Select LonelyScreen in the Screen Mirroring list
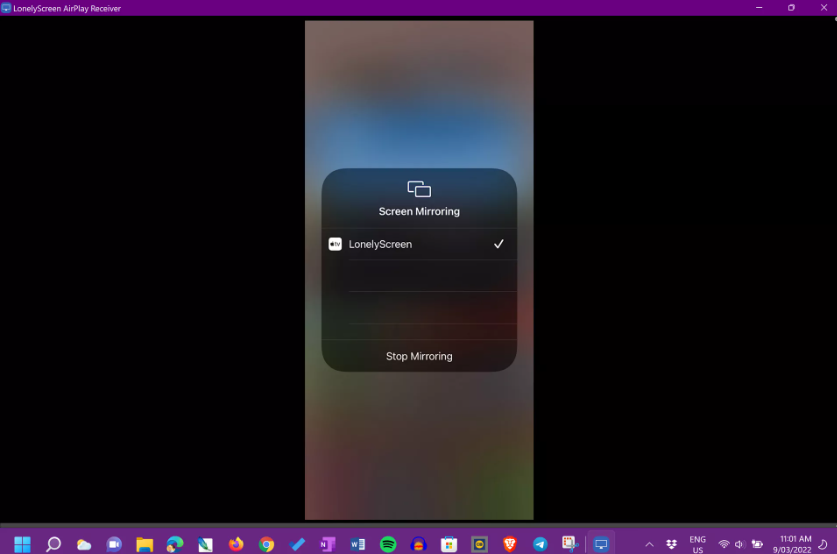The height and width of the screenshot is (554, 837). pyautogui.click(x=419, y=244)
